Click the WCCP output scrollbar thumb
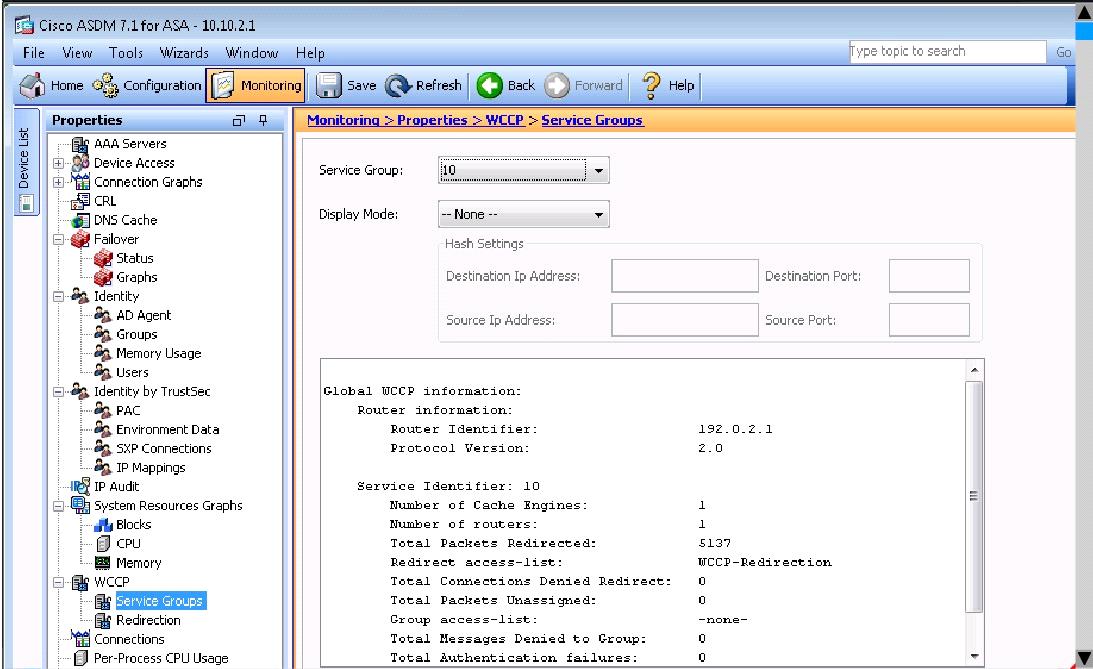 pyautogui.click(x=974, y=496)
